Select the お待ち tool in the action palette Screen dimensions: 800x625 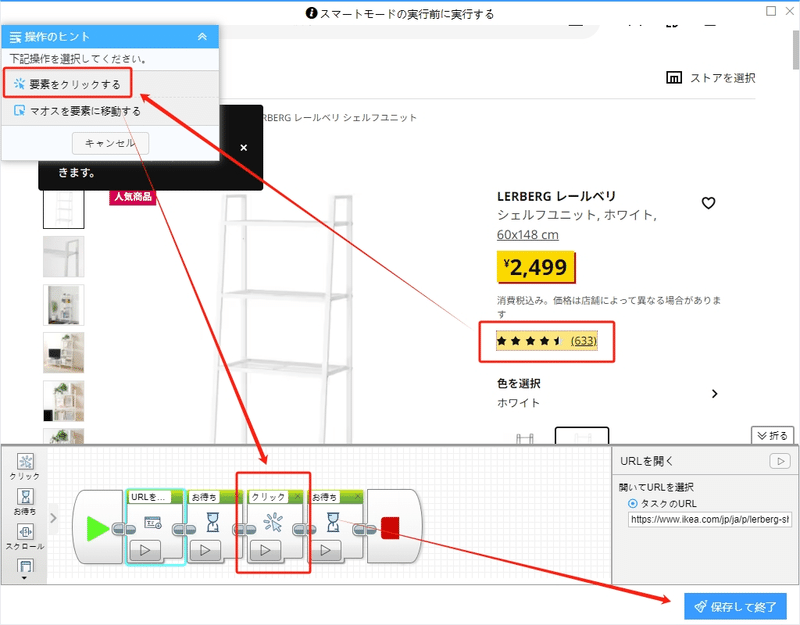(25, 502)
